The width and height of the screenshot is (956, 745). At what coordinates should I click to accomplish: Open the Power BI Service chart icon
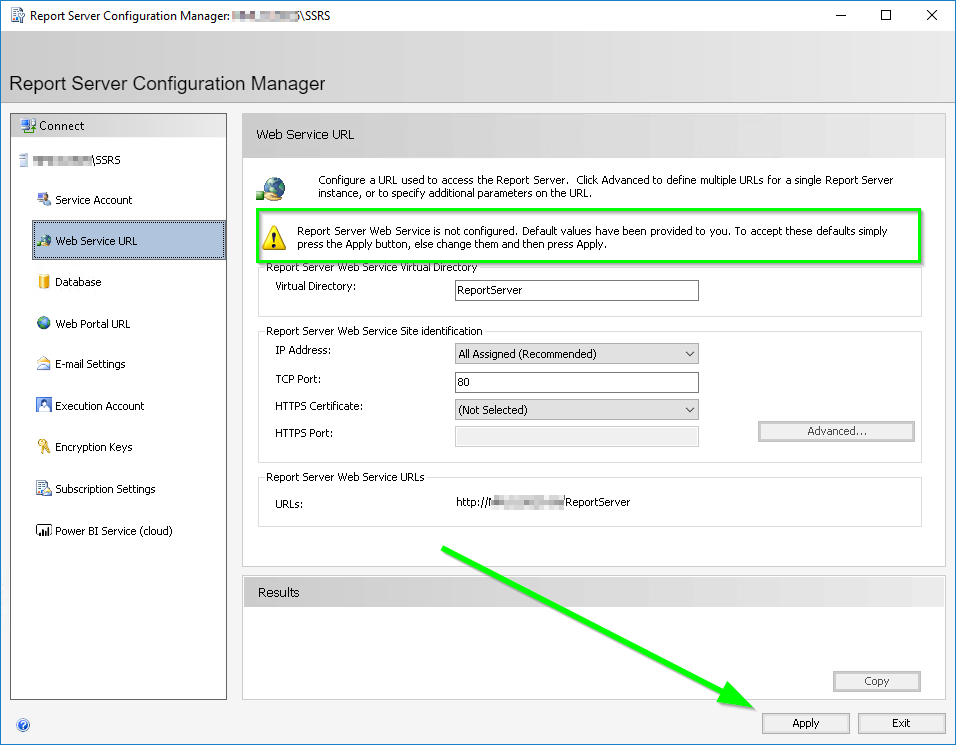[x=44, y=530]
